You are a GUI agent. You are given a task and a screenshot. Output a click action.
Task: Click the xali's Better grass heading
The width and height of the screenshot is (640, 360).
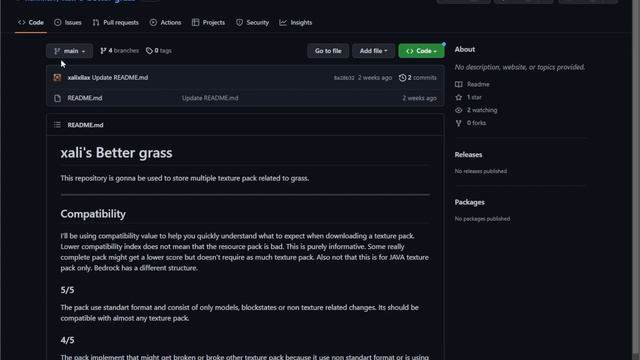pyautogui.click(x=116, y=153)
